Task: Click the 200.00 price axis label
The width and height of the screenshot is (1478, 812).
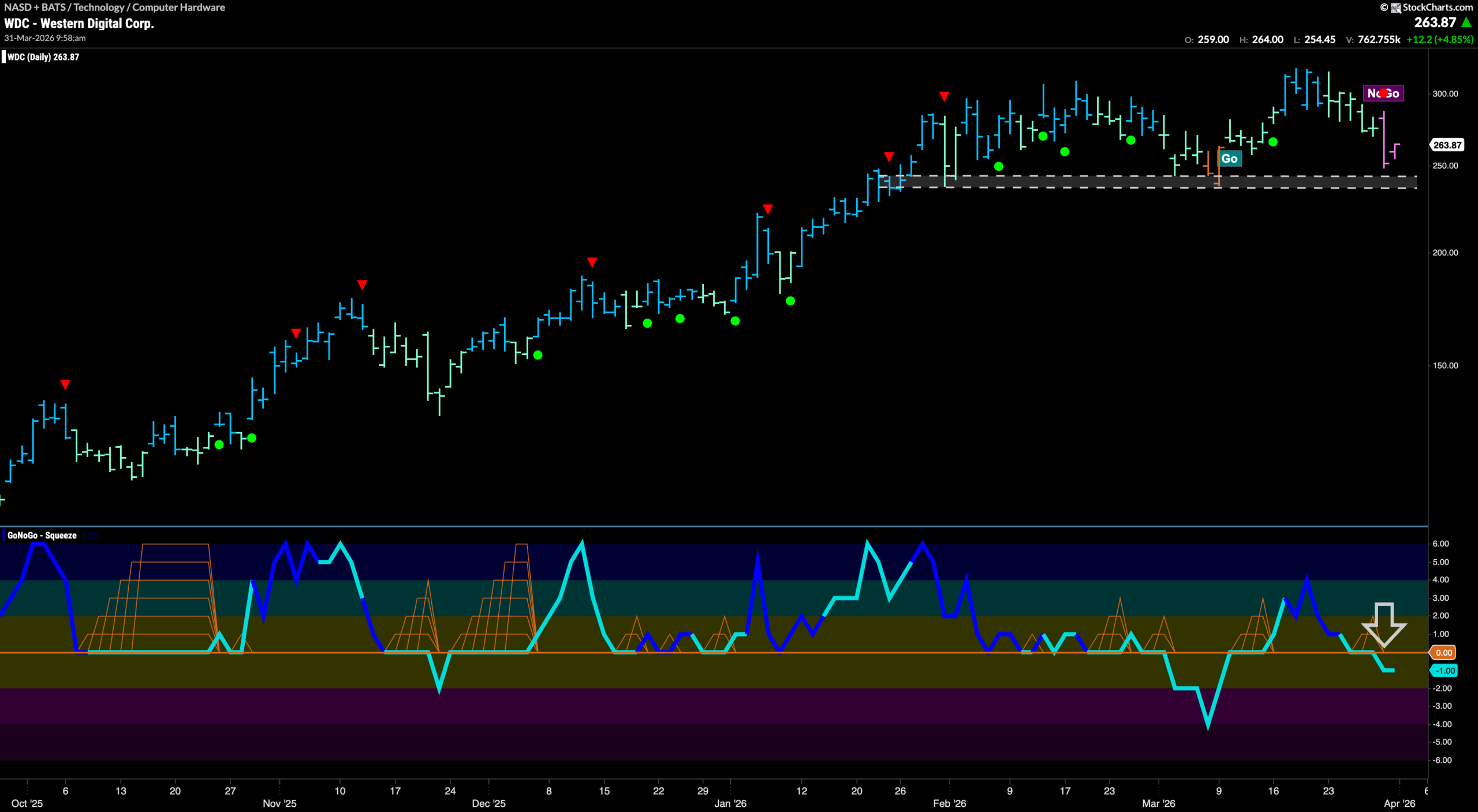Action: pyautogui.click(x=1445, y=253)
